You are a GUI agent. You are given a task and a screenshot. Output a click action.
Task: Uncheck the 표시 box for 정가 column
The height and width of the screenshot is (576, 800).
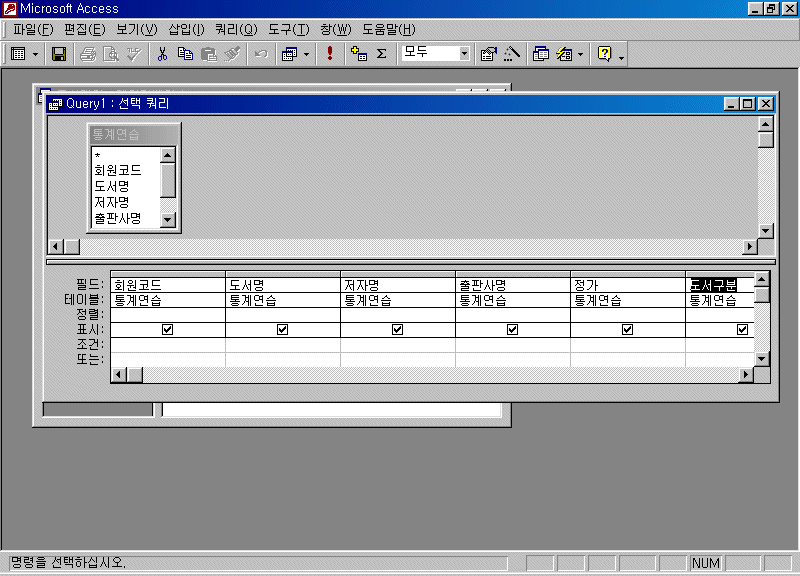pos(628,330)
